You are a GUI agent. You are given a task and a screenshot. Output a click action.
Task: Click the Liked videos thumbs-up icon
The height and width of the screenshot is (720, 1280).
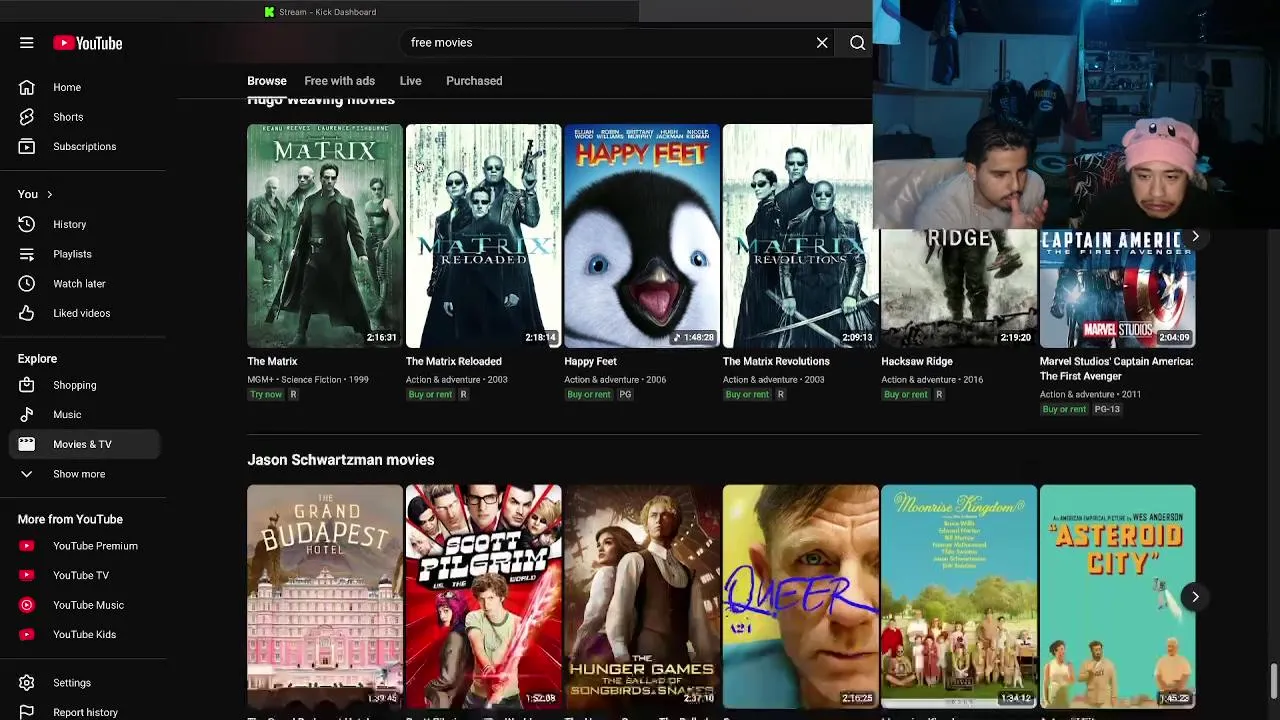tap(27, 313)
